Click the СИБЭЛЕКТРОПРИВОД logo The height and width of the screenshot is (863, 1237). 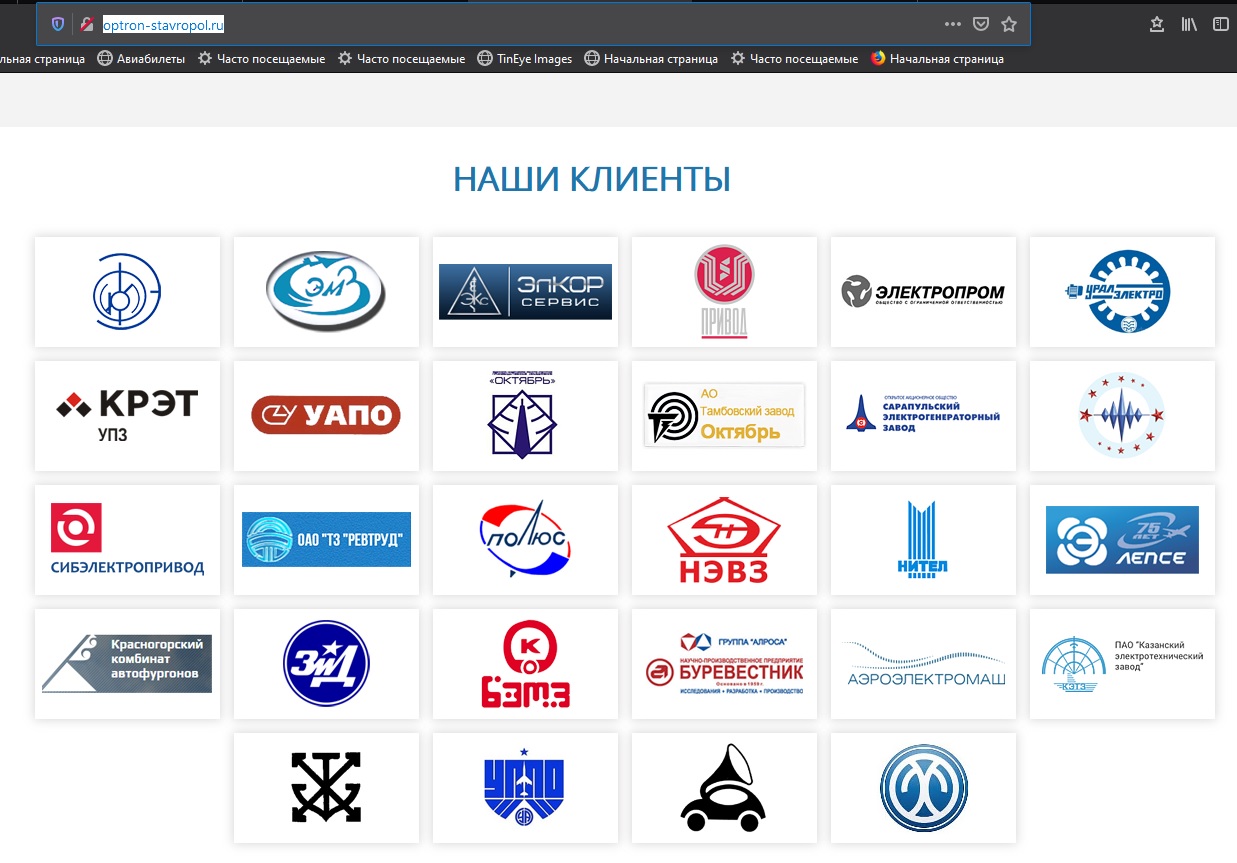point(127,540)
